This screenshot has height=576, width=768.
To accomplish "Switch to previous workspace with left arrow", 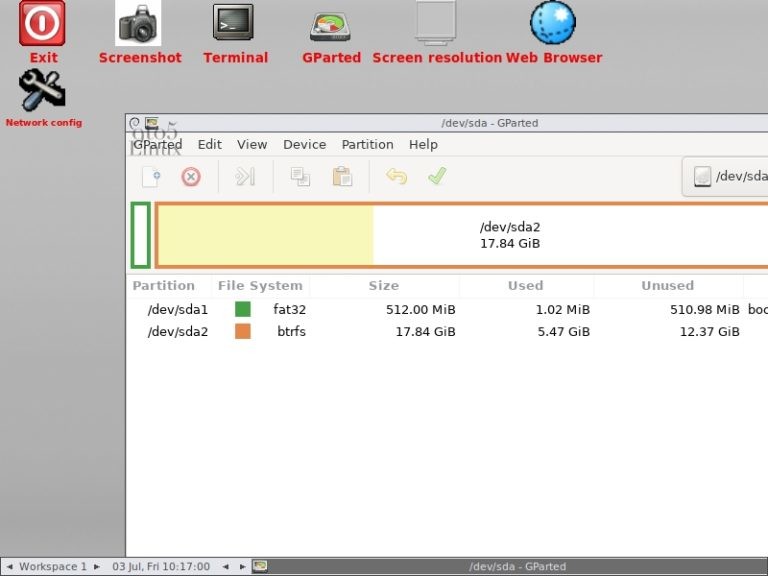I will pos(9,567).
